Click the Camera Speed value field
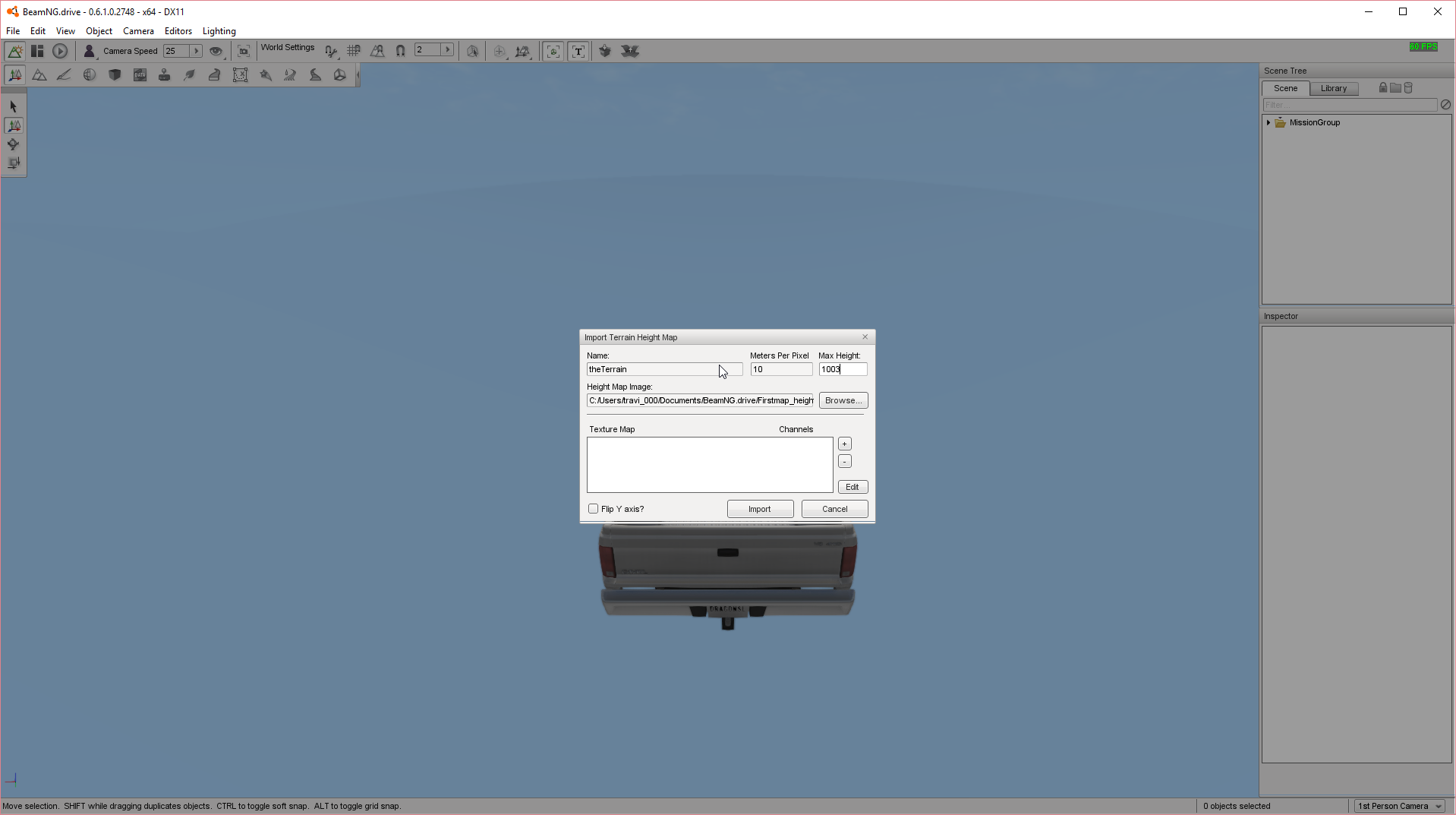 (x=176, y=51)
